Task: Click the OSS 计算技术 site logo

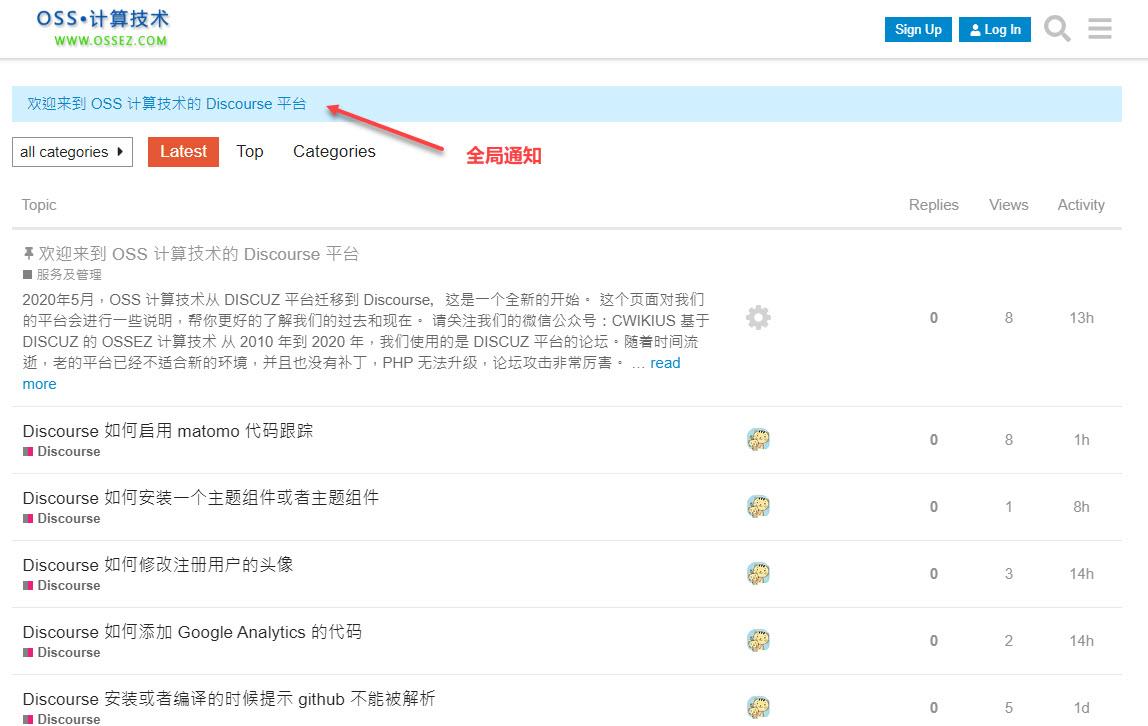Action: pos(103,29)
